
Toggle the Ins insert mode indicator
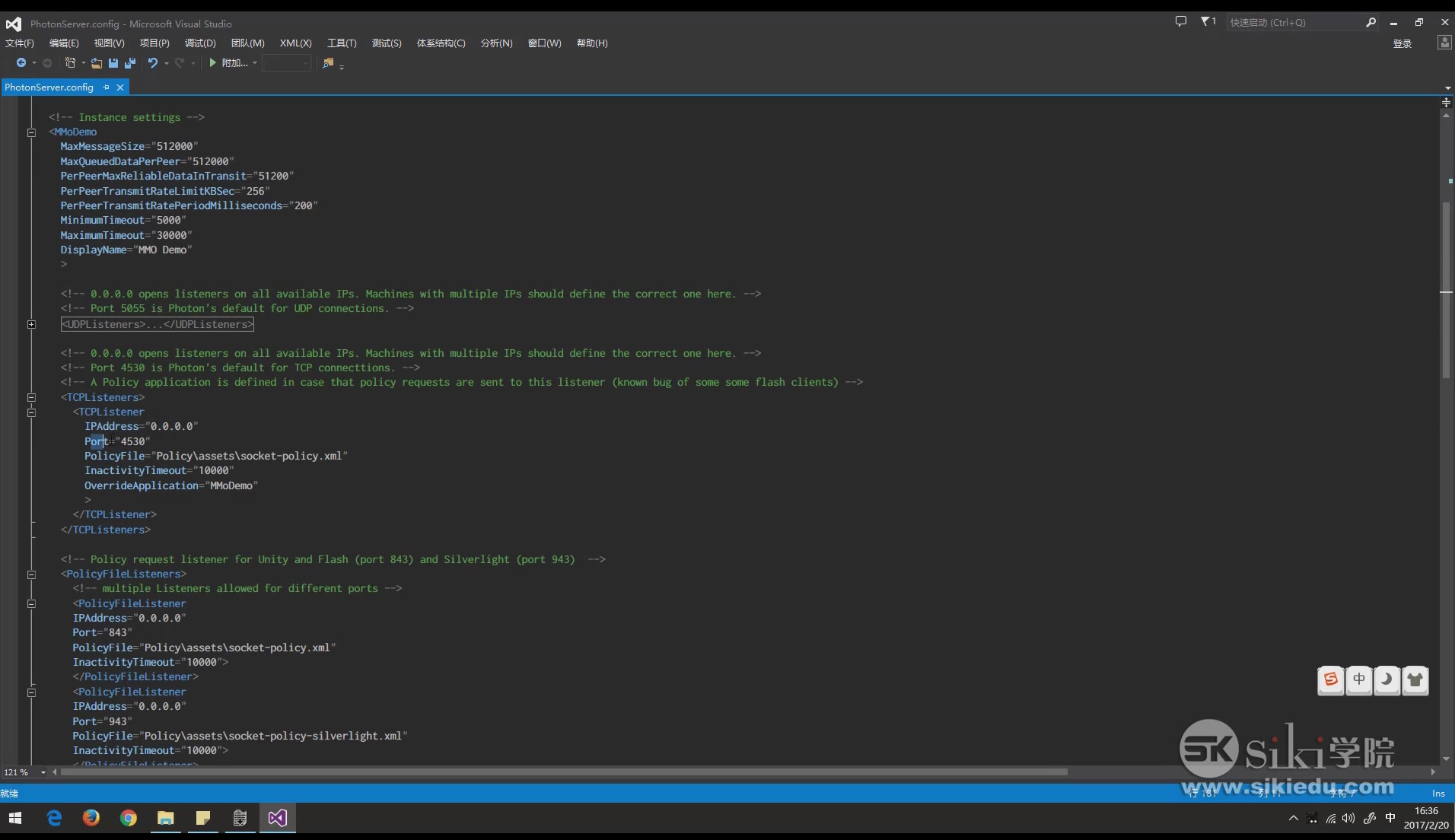pos(1438,794)
